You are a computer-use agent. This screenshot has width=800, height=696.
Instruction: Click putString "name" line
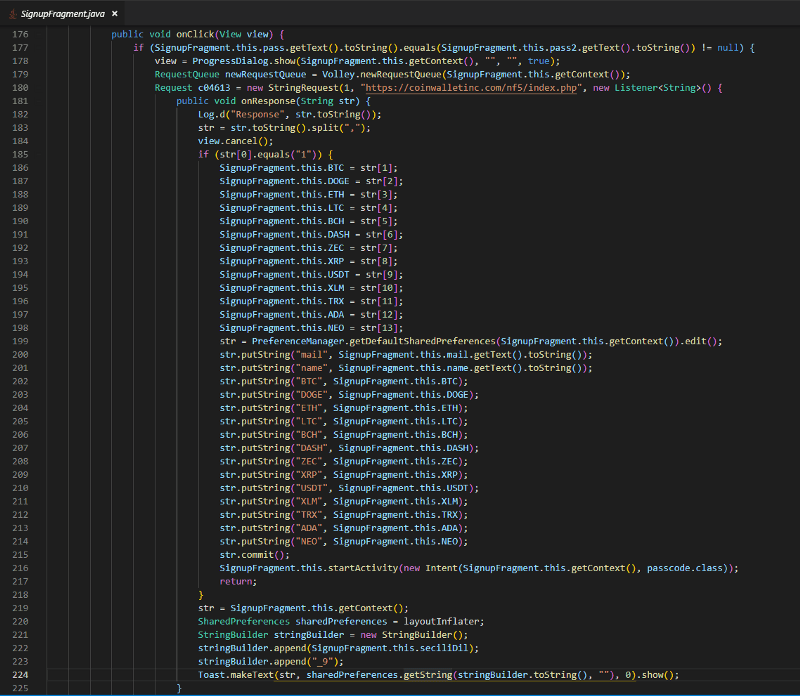[406, 368]
